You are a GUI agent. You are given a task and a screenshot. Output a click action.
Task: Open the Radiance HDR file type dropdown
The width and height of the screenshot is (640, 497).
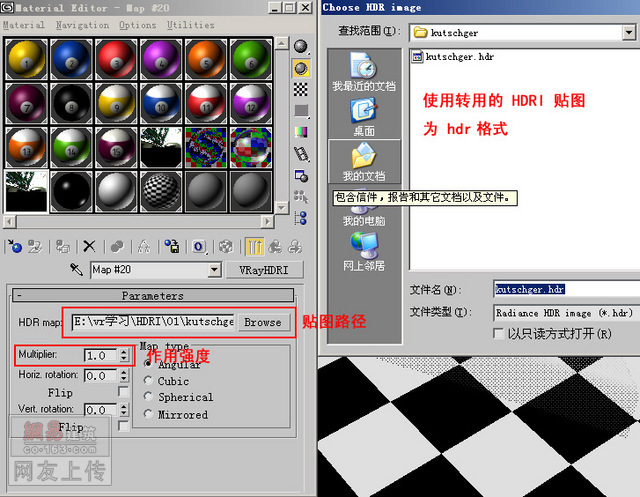tap(567, 313)
